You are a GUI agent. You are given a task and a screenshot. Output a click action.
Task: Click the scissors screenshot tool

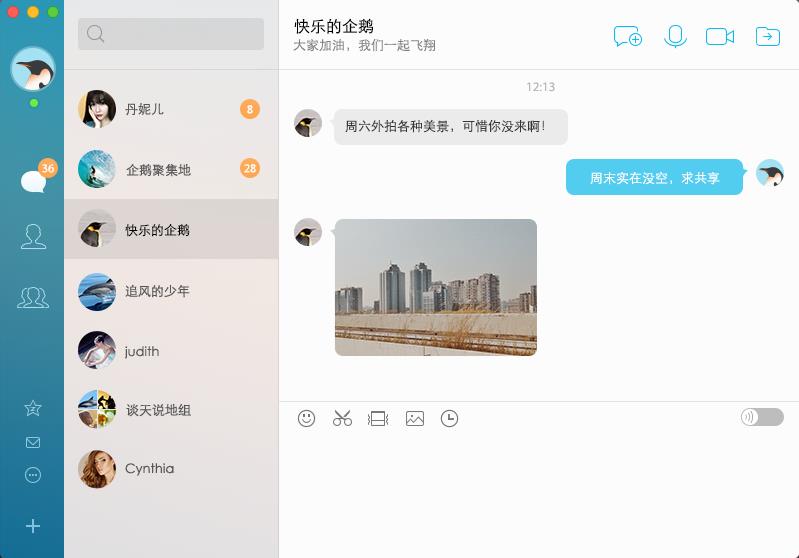coord(343,419)
